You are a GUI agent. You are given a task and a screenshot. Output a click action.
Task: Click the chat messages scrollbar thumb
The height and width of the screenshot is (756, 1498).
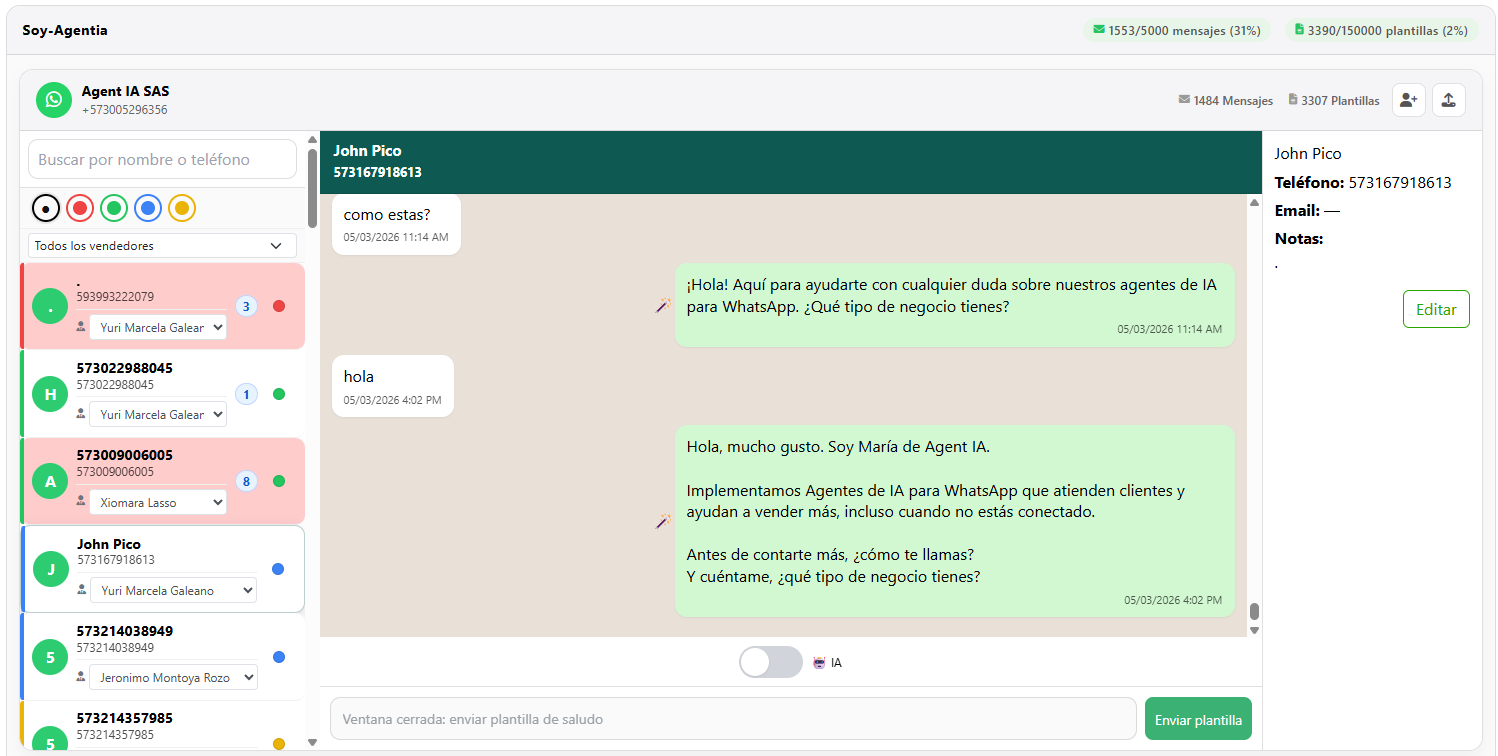(x=1254, y=611)
